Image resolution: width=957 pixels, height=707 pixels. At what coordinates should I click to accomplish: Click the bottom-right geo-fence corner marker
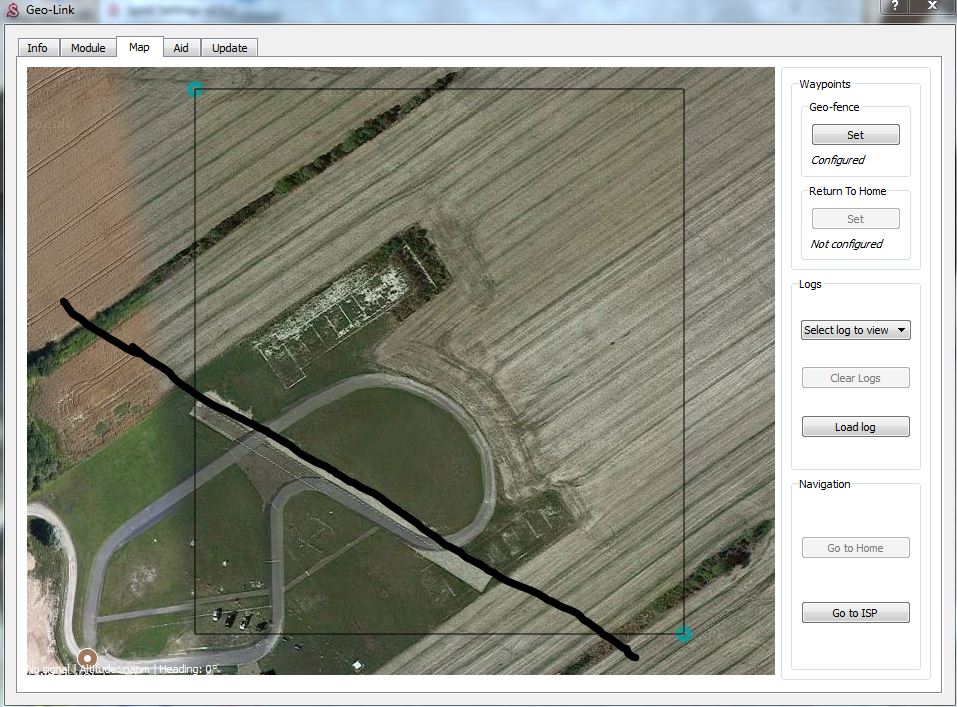[684, 634]
